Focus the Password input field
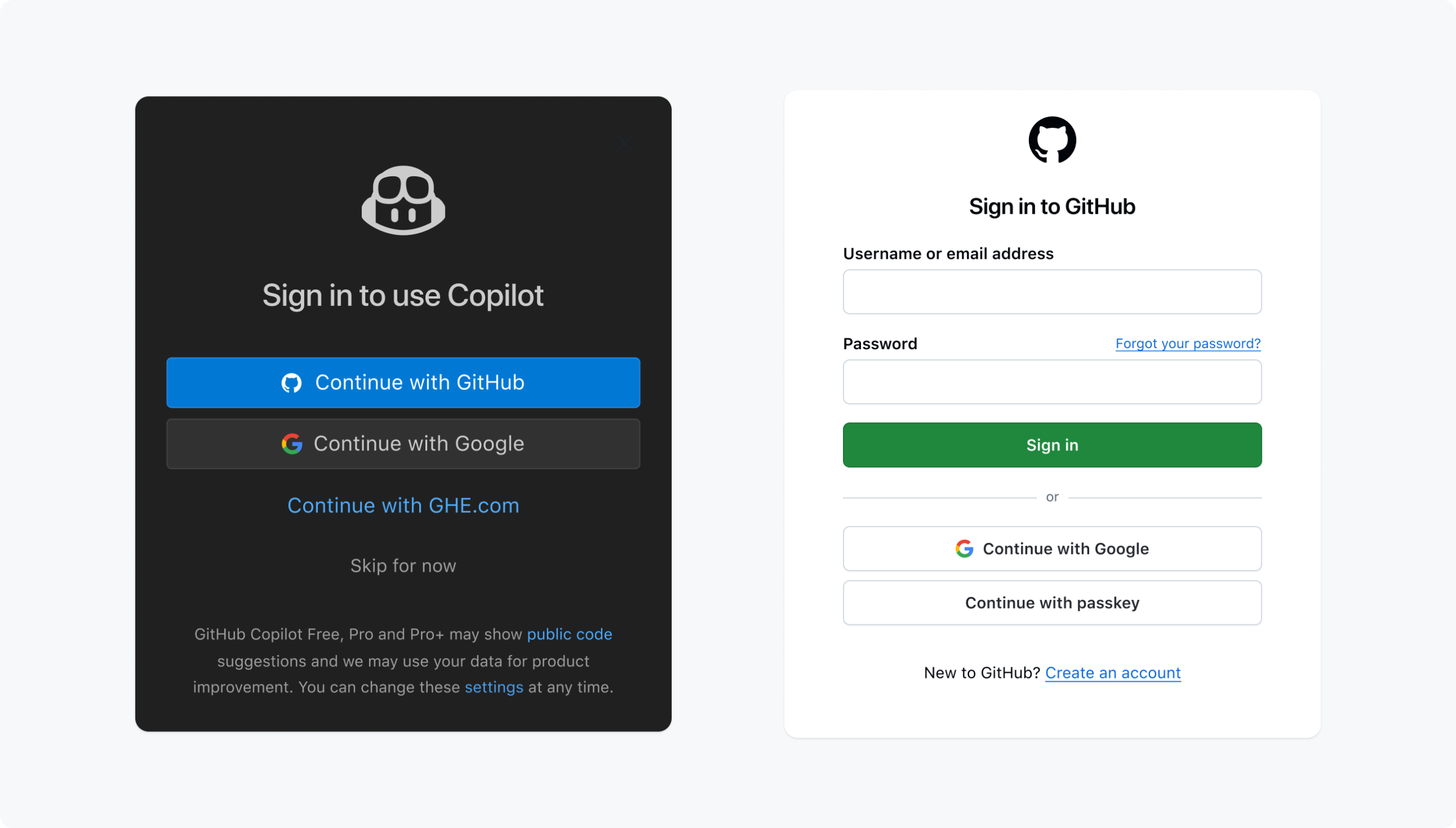Screen dimensions: 1456x828 (x=1052, y=382)
